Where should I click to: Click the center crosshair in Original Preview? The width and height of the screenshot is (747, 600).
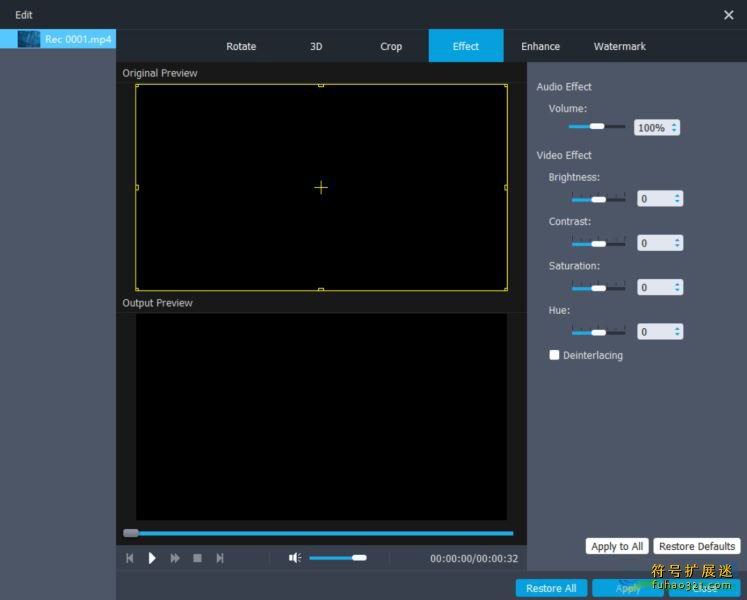(x=321, y=188)
